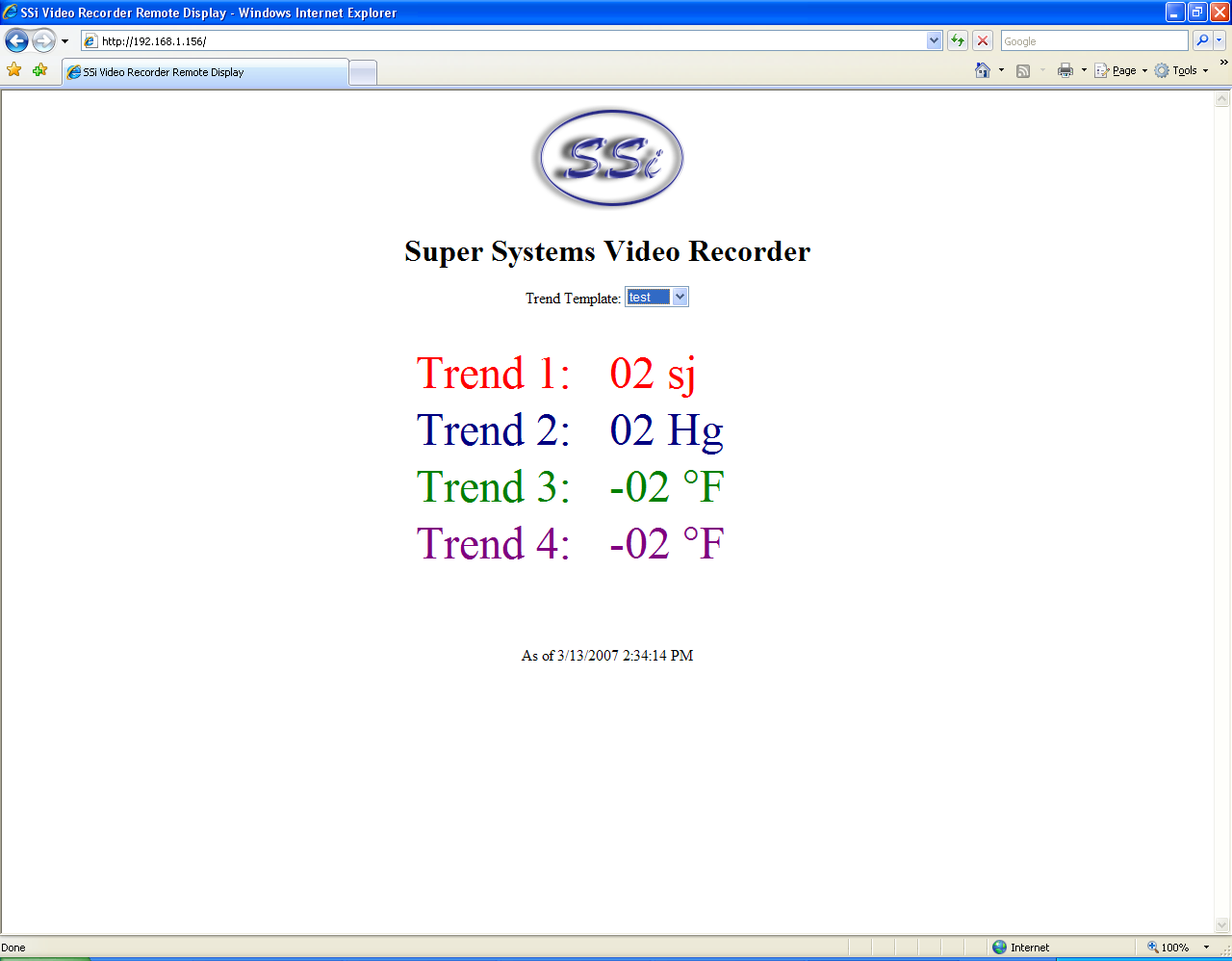The width and height of the screenshot is (1232, 961).
Task: Click the Internet security zone globe icon
Action: pos(999,948)
